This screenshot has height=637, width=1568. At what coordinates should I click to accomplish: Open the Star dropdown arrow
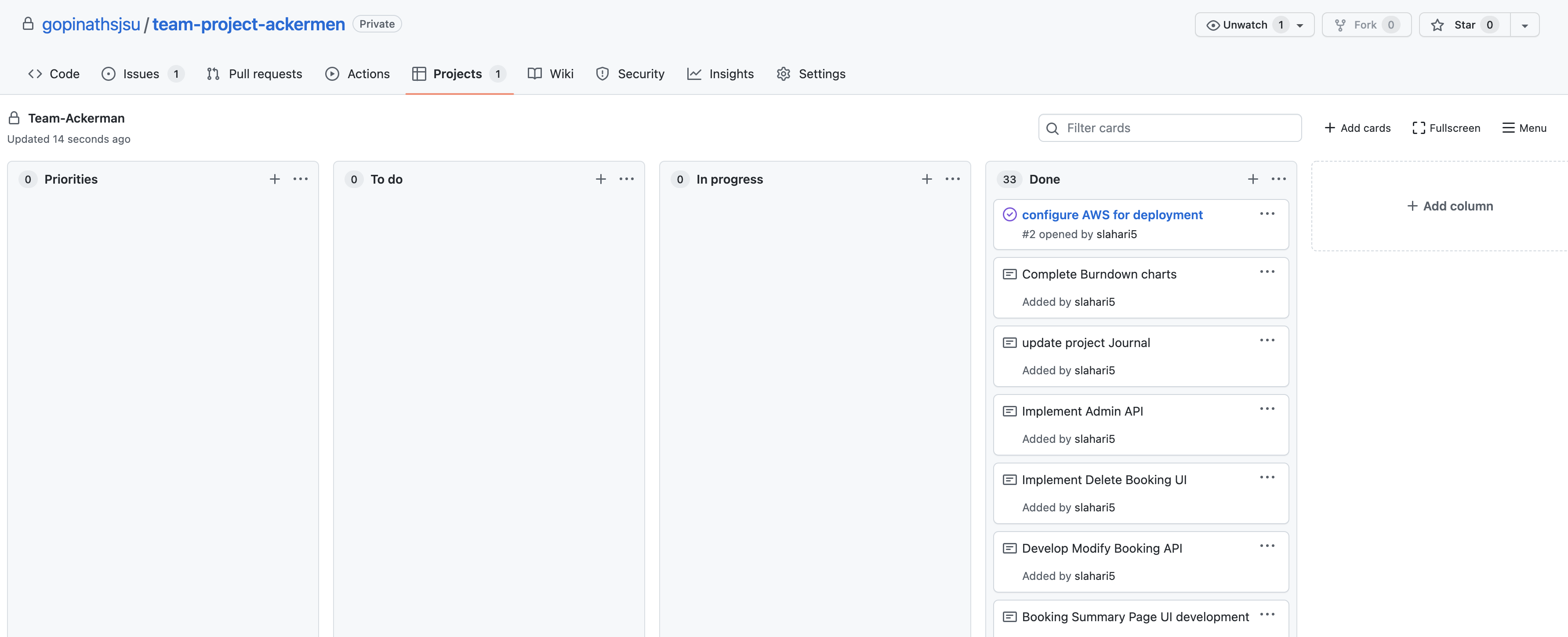pyautogui.click(x=1525, y=25)
